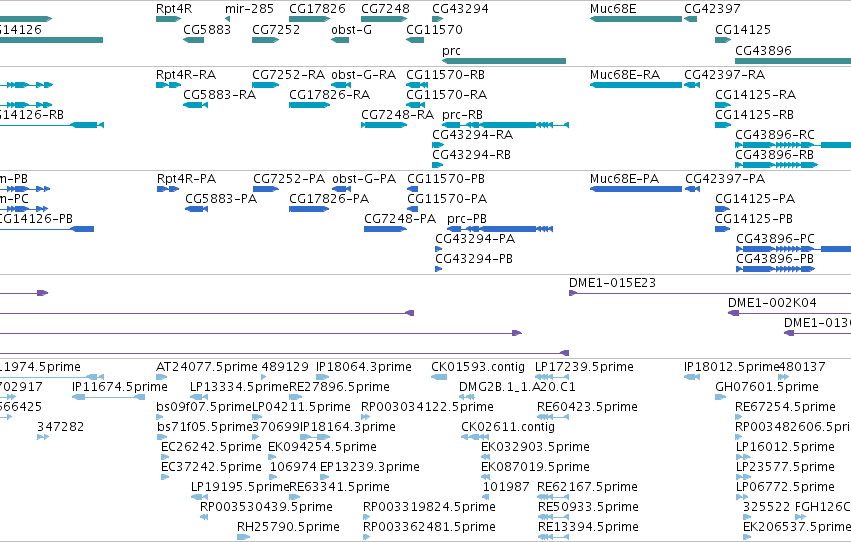Image resolution: width=851 pixels, height=542 pixels.
Task: Open the DME1-002K04 BAC label
Action: click(x=772, y=303)
